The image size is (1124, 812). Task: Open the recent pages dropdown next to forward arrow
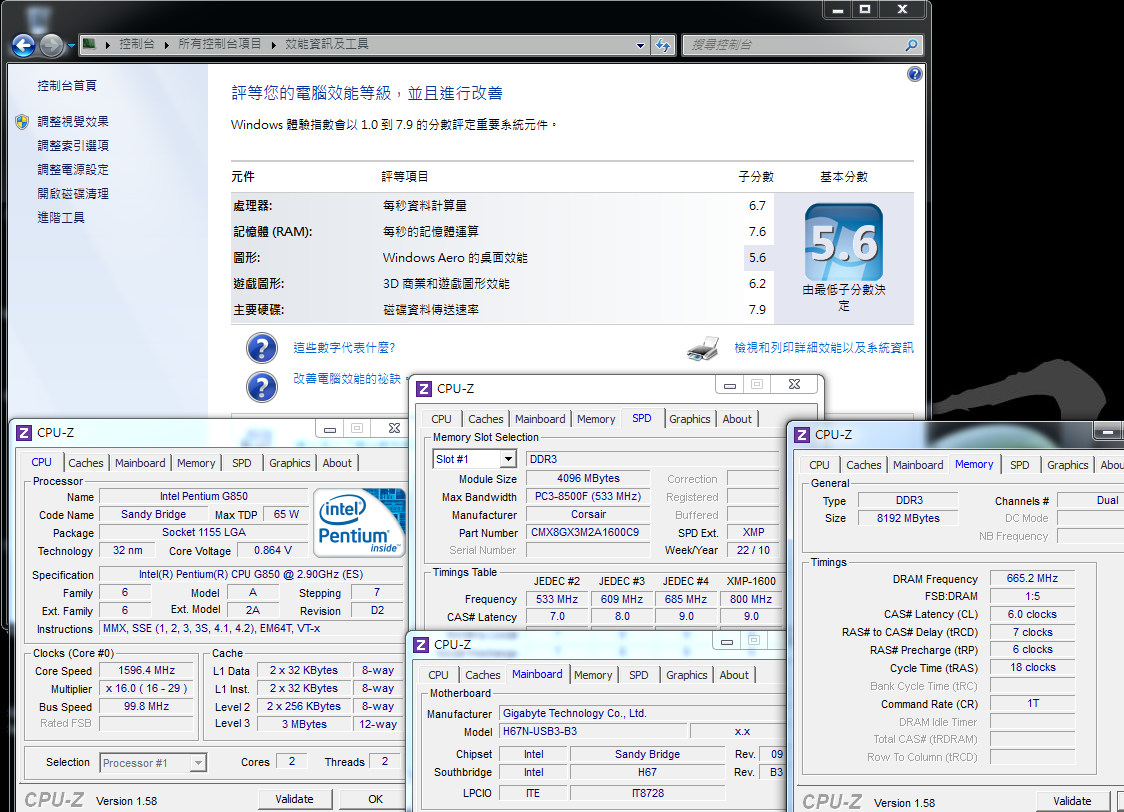pyautogui.click(x=71, y=46)
